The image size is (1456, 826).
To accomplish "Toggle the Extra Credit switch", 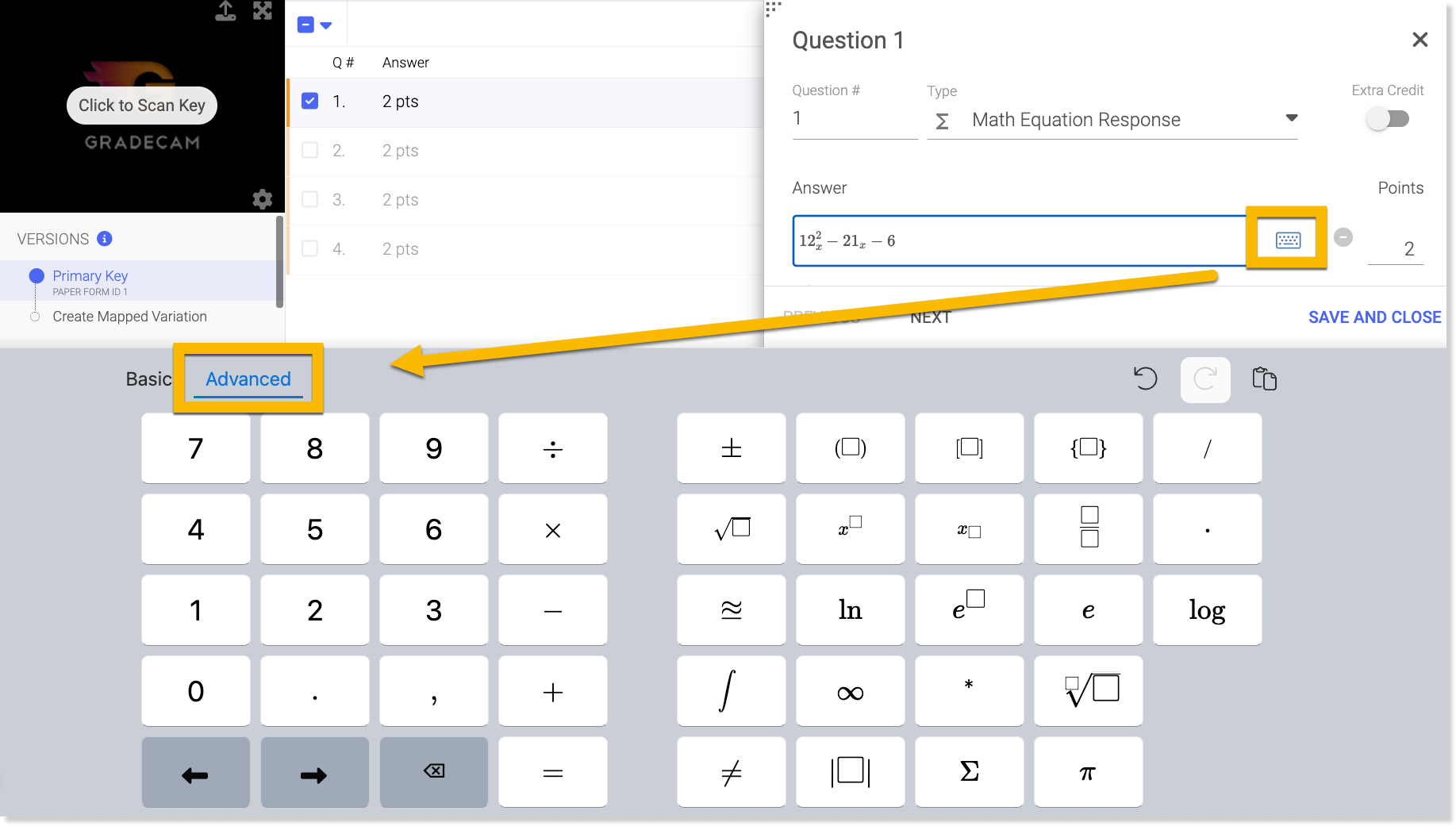I will [1388, 119].
